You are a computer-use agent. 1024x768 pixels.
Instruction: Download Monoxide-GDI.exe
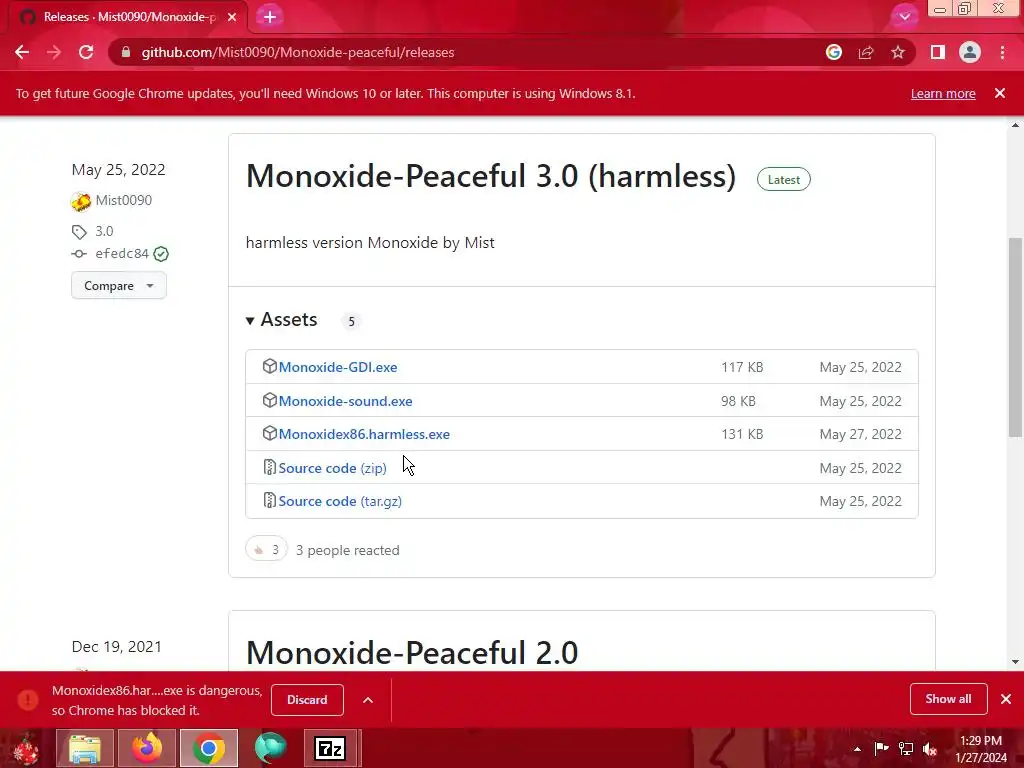[338, 367]
